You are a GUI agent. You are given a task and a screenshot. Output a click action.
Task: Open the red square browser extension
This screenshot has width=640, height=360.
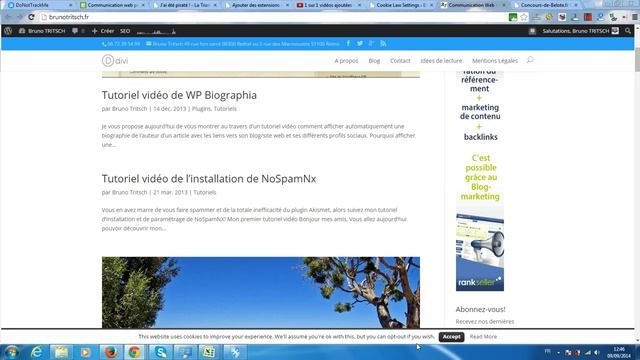[588, 17]
